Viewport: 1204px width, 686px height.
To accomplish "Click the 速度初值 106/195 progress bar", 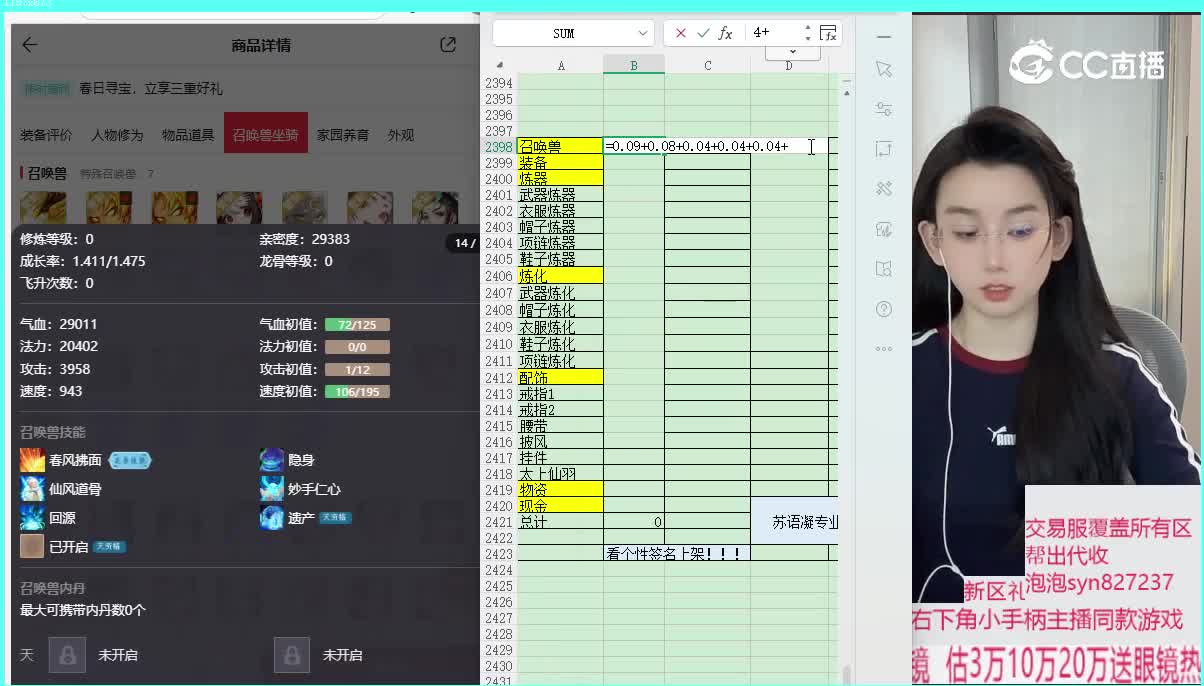I will coord(357,391).
